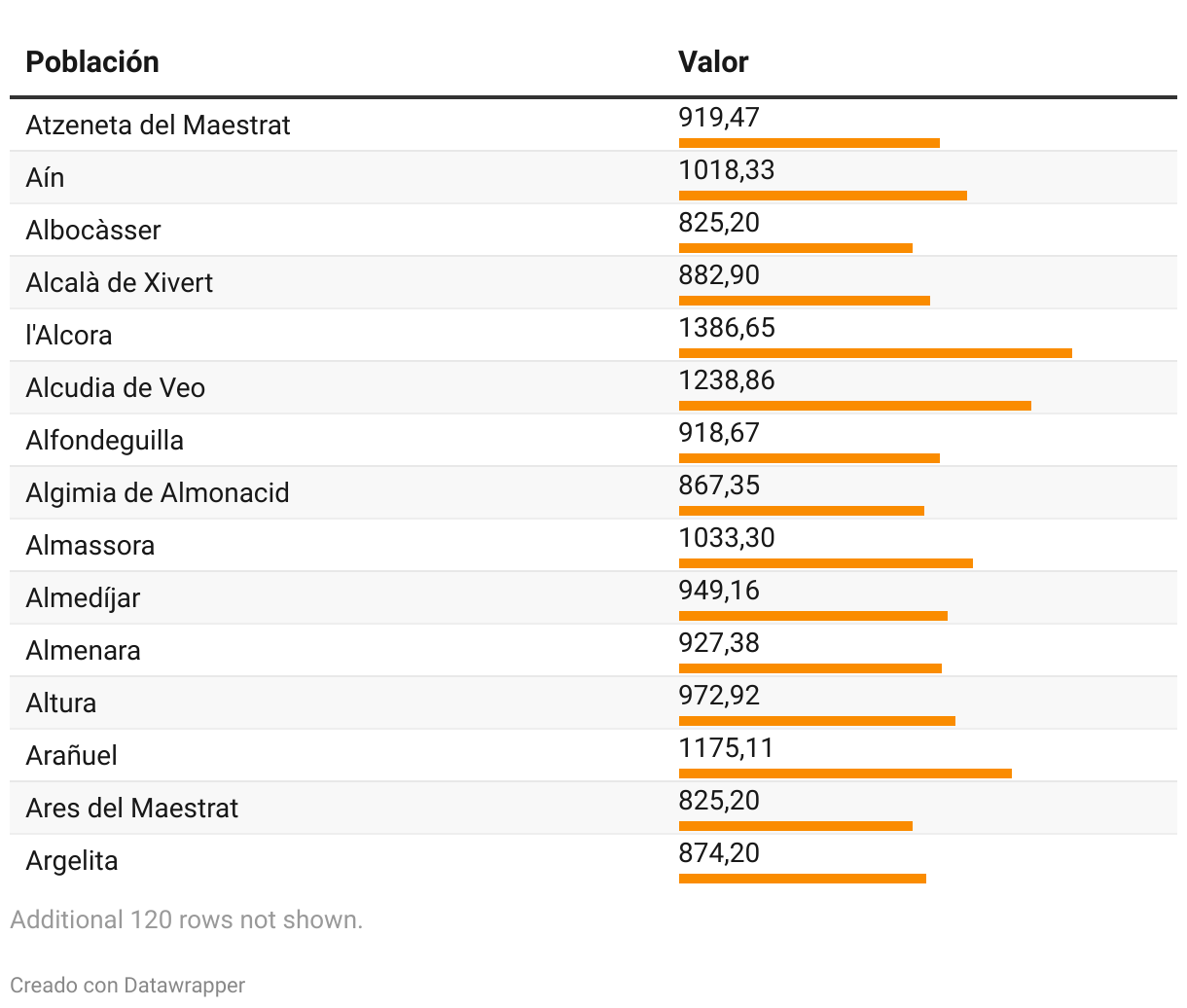Click the orange bar for l'Alcora
Image resolution: width=1187 pixels, height=1008 pixels.
tap(875, 353)
